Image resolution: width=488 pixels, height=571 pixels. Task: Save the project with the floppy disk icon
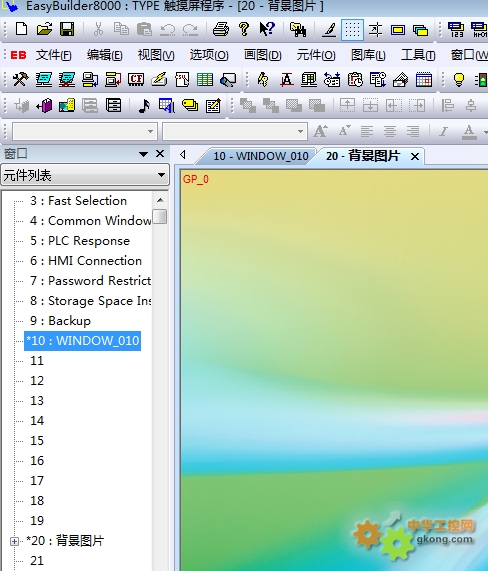click(67, 29)
